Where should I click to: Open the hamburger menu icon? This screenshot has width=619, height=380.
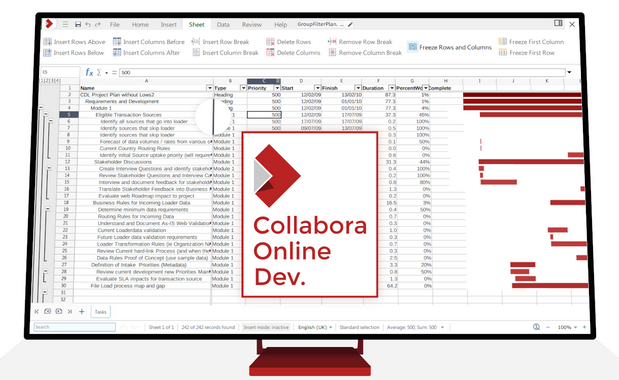65,24
